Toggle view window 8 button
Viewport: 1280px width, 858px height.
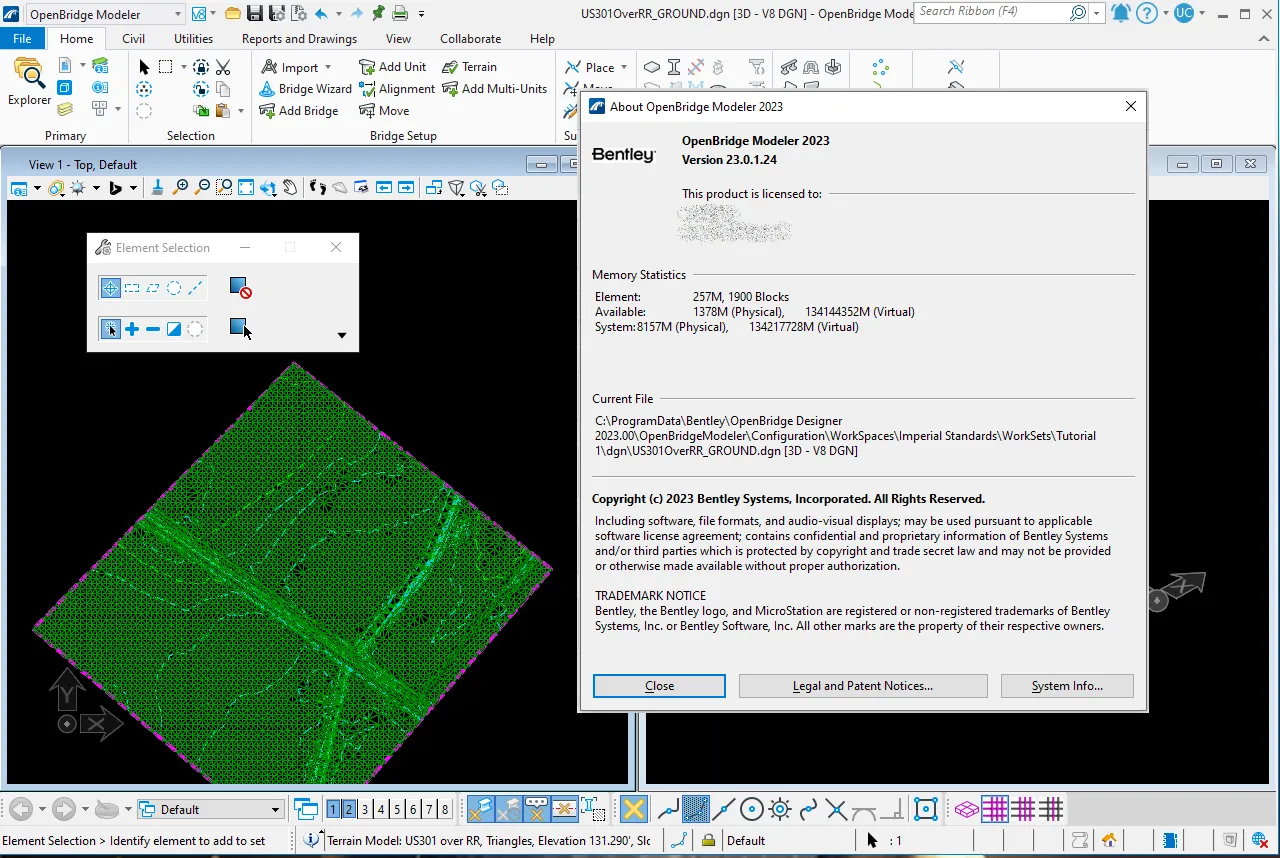pyautogui.click(x=445, y=809)
